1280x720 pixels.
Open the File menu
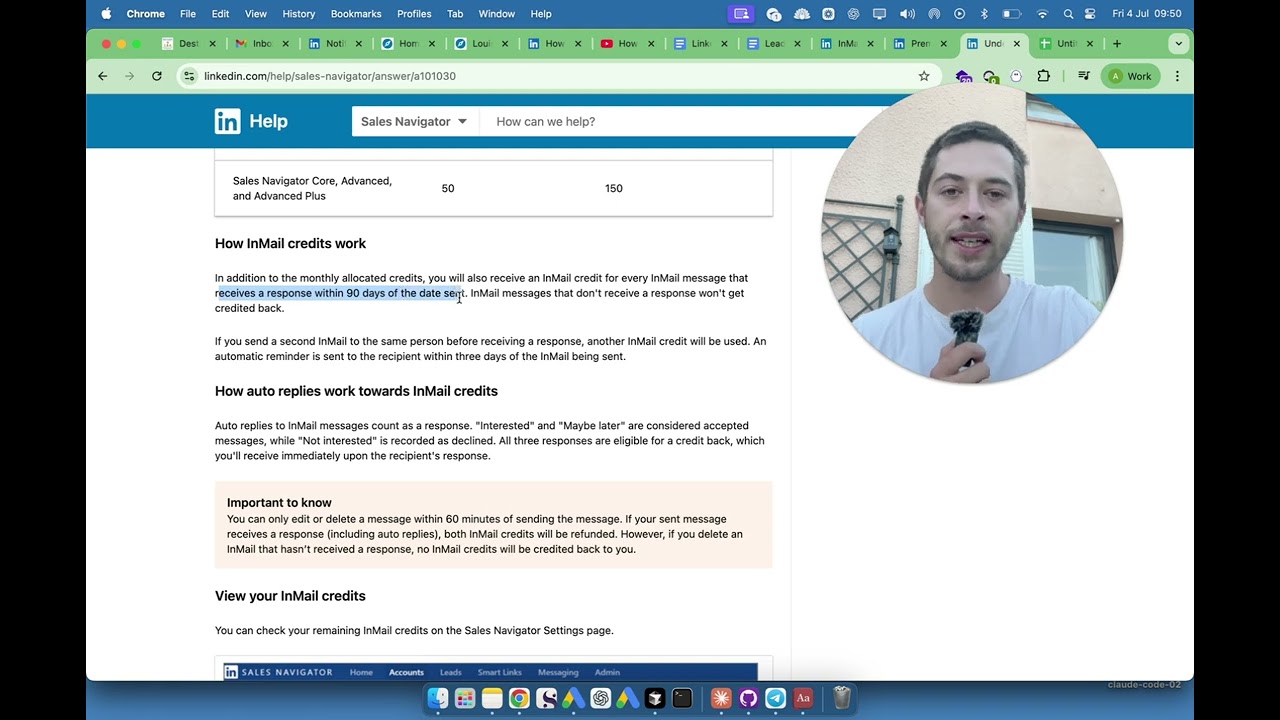click(188, 14)
